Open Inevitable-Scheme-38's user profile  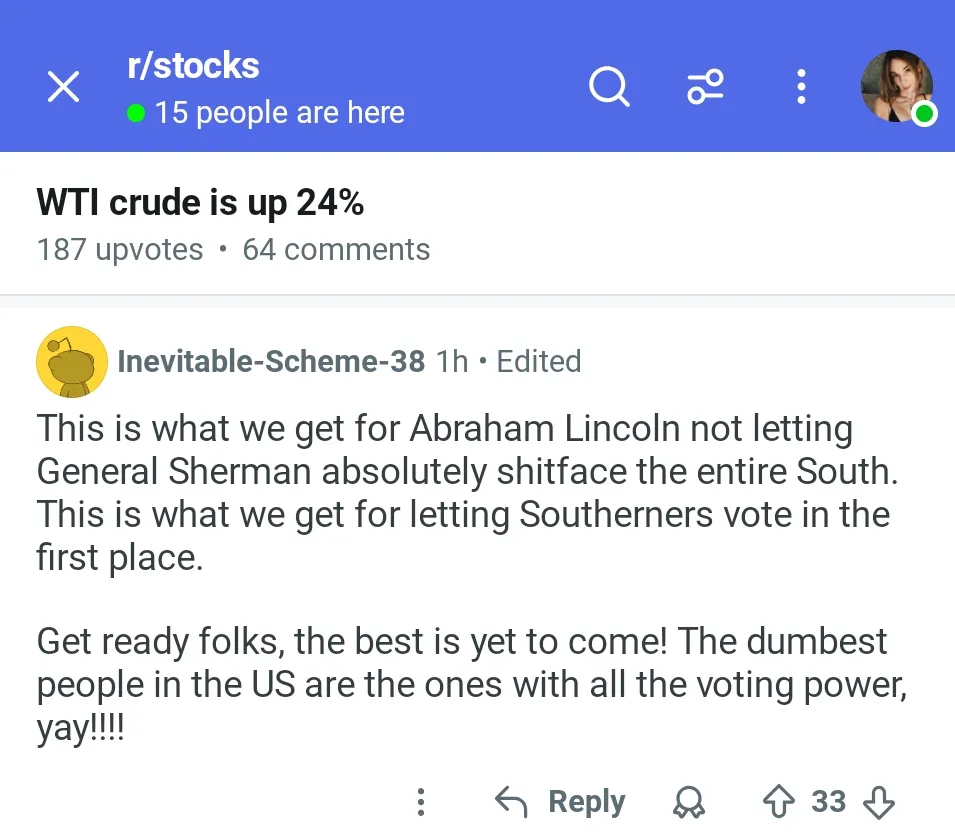(x=270, y=361)
